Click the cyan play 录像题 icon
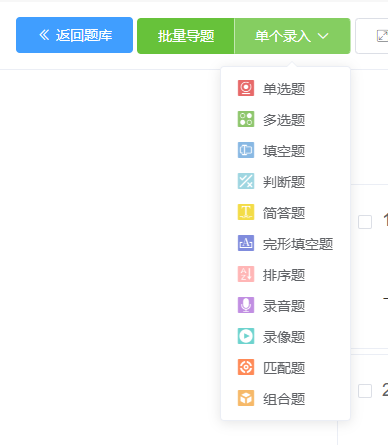 click(246, 336)
